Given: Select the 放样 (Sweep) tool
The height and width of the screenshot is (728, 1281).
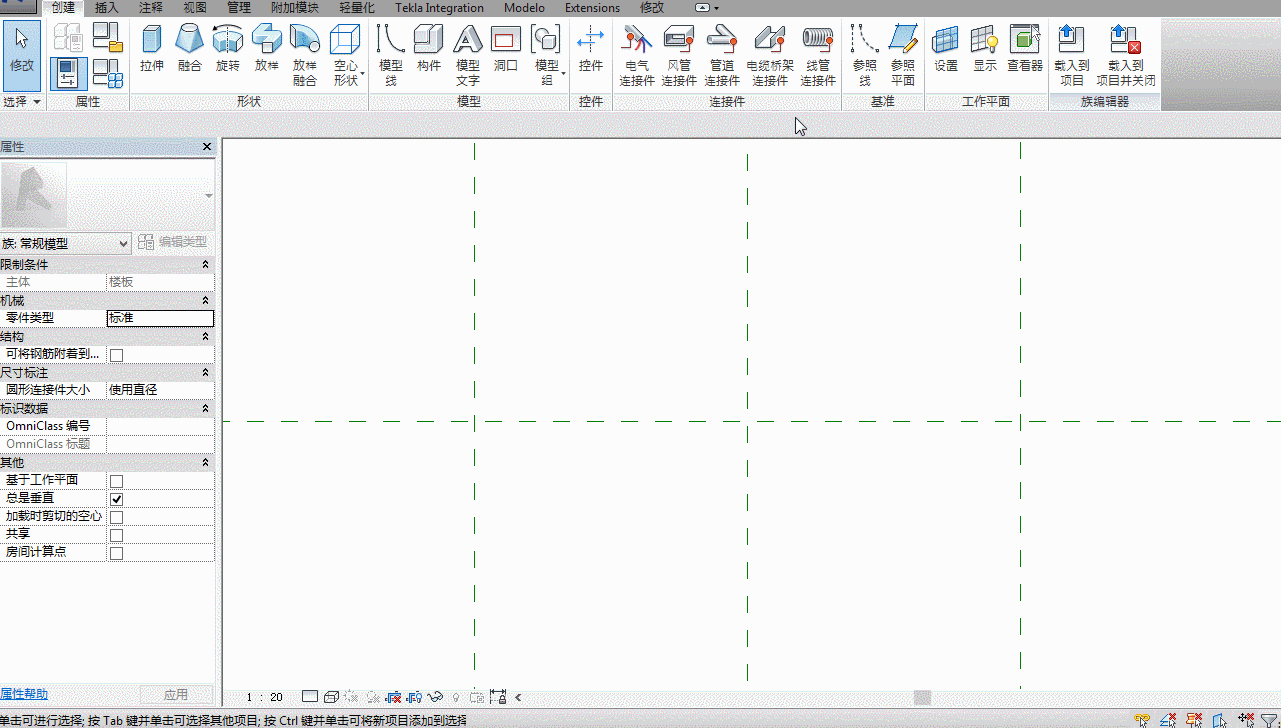Looking at the screenshot, I should point(266,48).
